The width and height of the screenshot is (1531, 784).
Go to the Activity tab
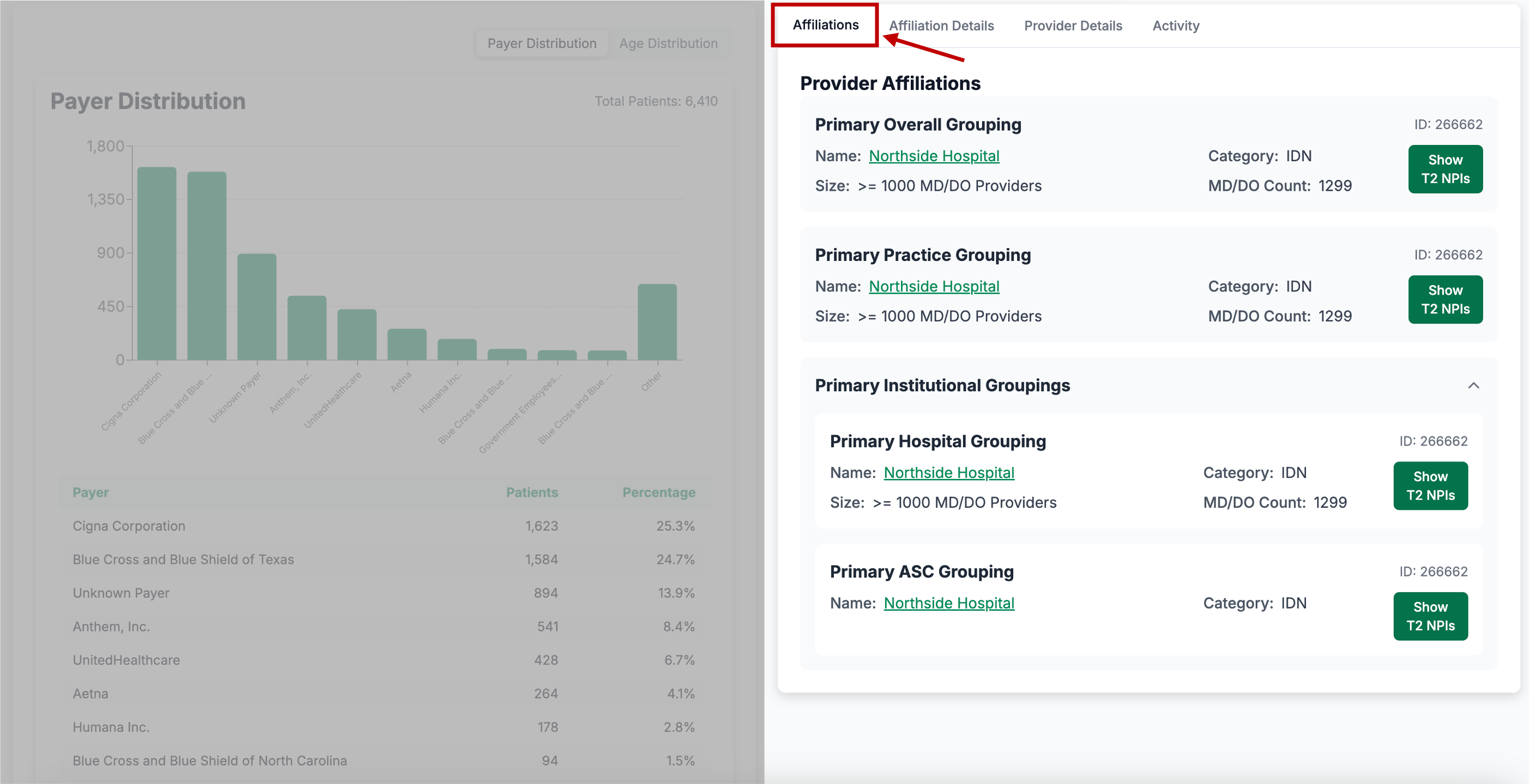(x=1175, y=26)
